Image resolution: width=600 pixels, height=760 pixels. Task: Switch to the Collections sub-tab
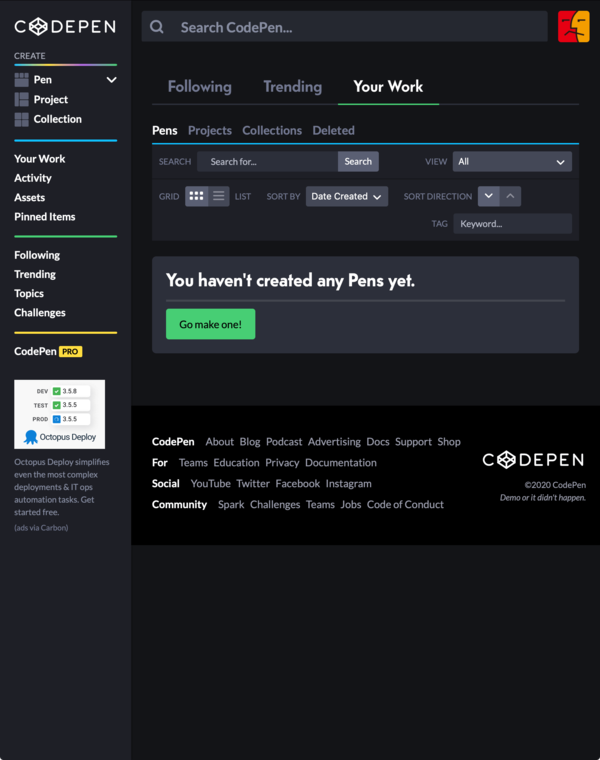click(272, 130)
